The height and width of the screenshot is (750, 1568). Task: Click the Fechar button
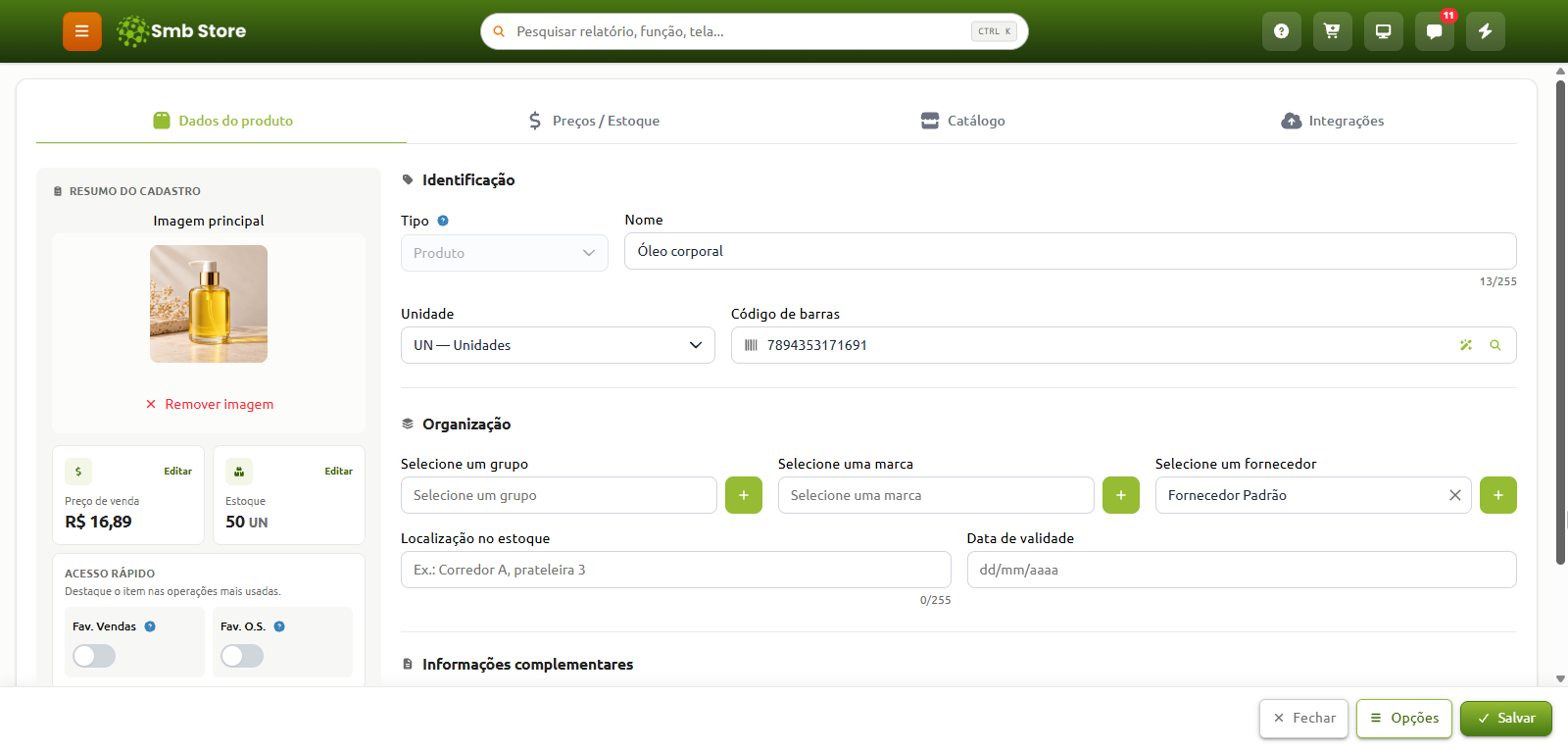(x=1304, y=718)
